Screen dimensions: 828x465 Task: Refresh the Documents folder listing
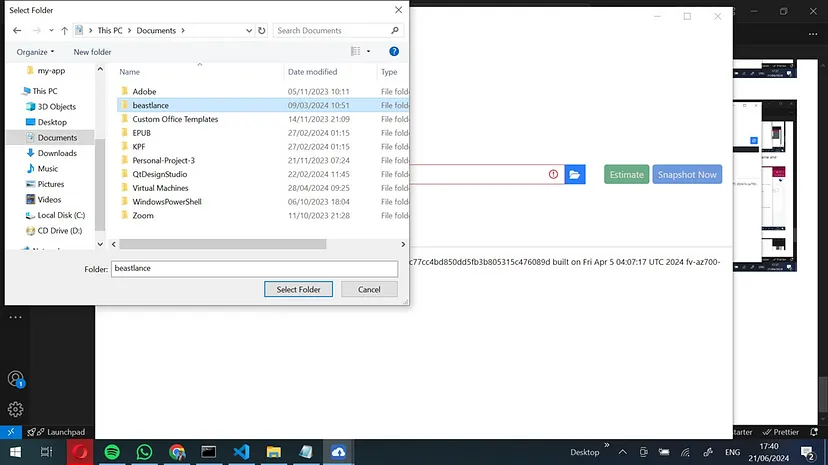(x=262, y=31)
